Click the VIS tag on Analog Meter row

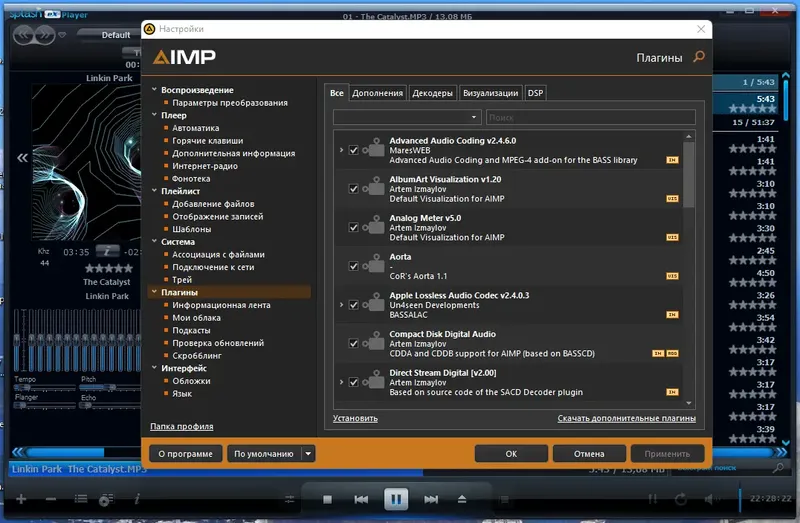pos(672,237)
